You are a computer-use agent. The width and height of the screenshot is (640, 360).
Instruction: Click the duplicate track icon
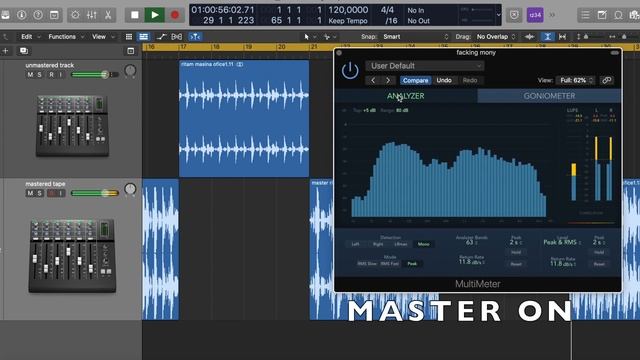click(x=24, y=51)
